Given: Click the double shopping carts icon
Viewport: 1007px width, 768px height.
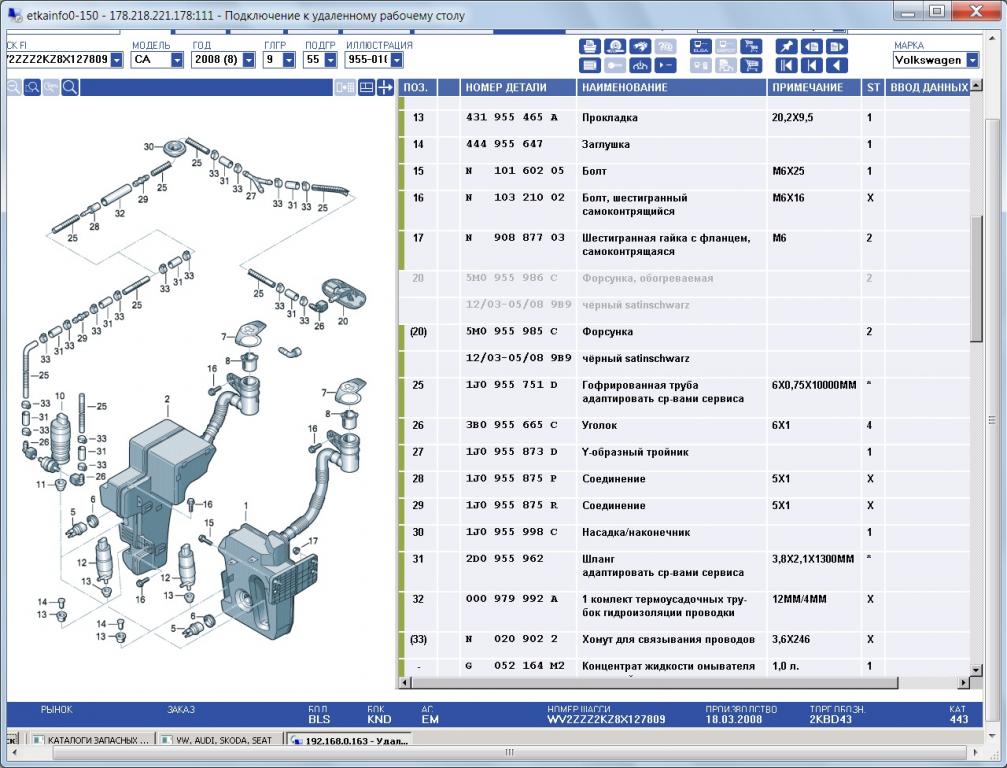Looking at the screenshot, I should click(x=751, y=46).
